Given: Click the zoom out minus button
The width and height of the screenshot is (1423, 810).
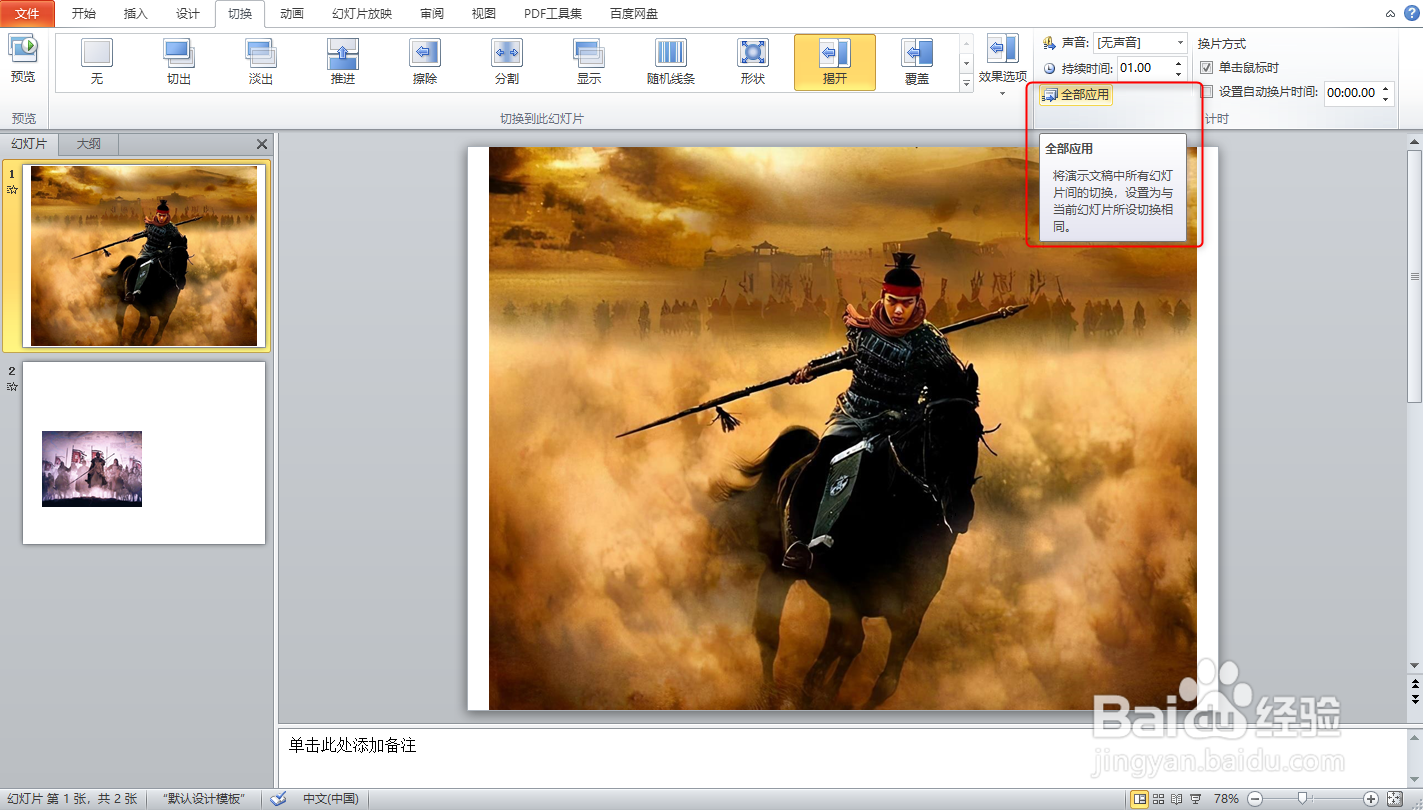Looking at the screenshot, I should coord(1255,799).
